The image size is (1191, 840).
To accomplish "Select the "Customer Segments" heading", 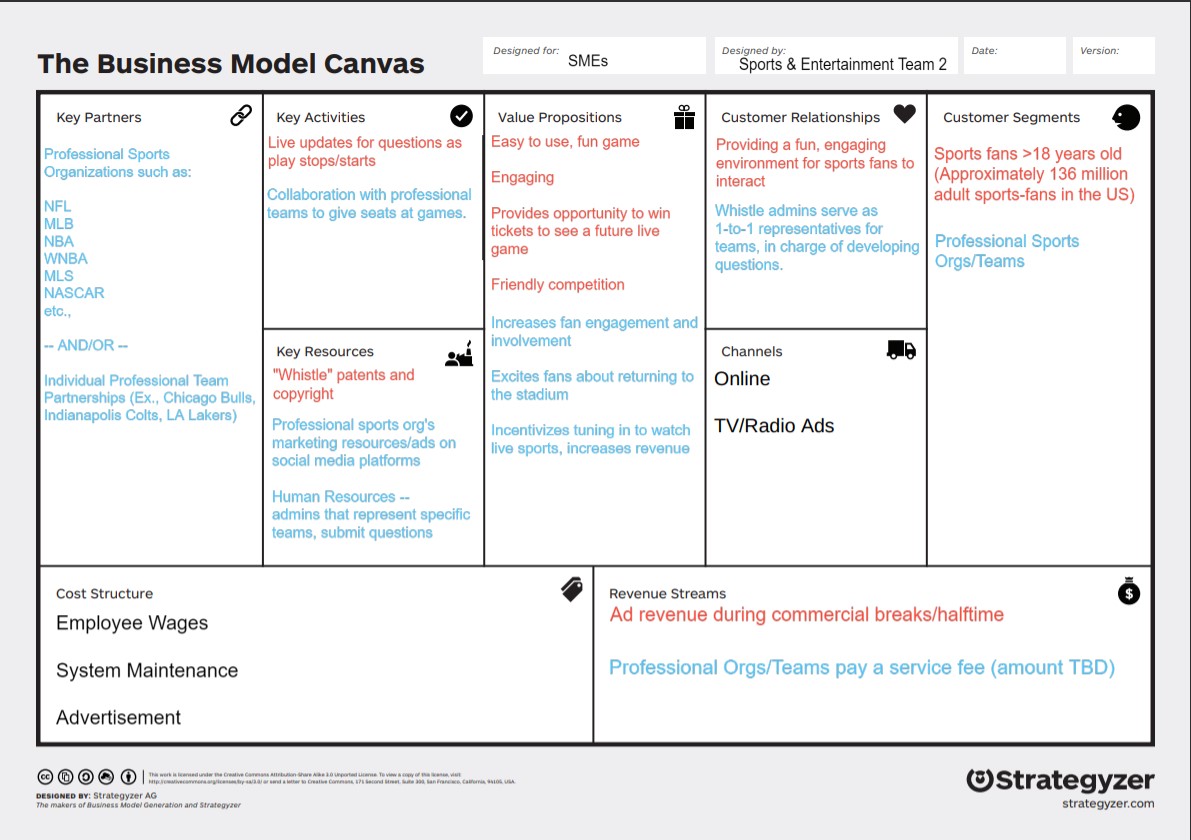I will pos(1011,117).
